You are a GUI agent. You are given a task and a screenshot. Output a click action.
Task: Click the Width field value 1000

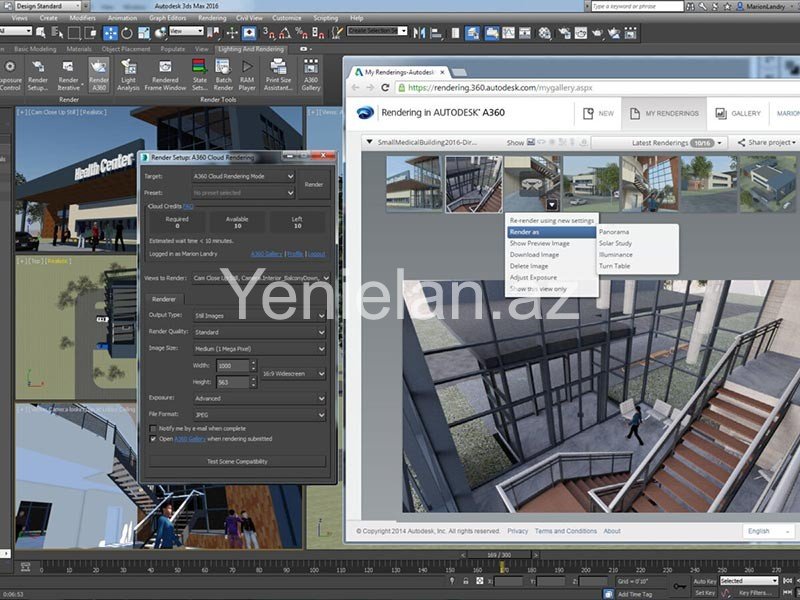(x=233, y=366)
